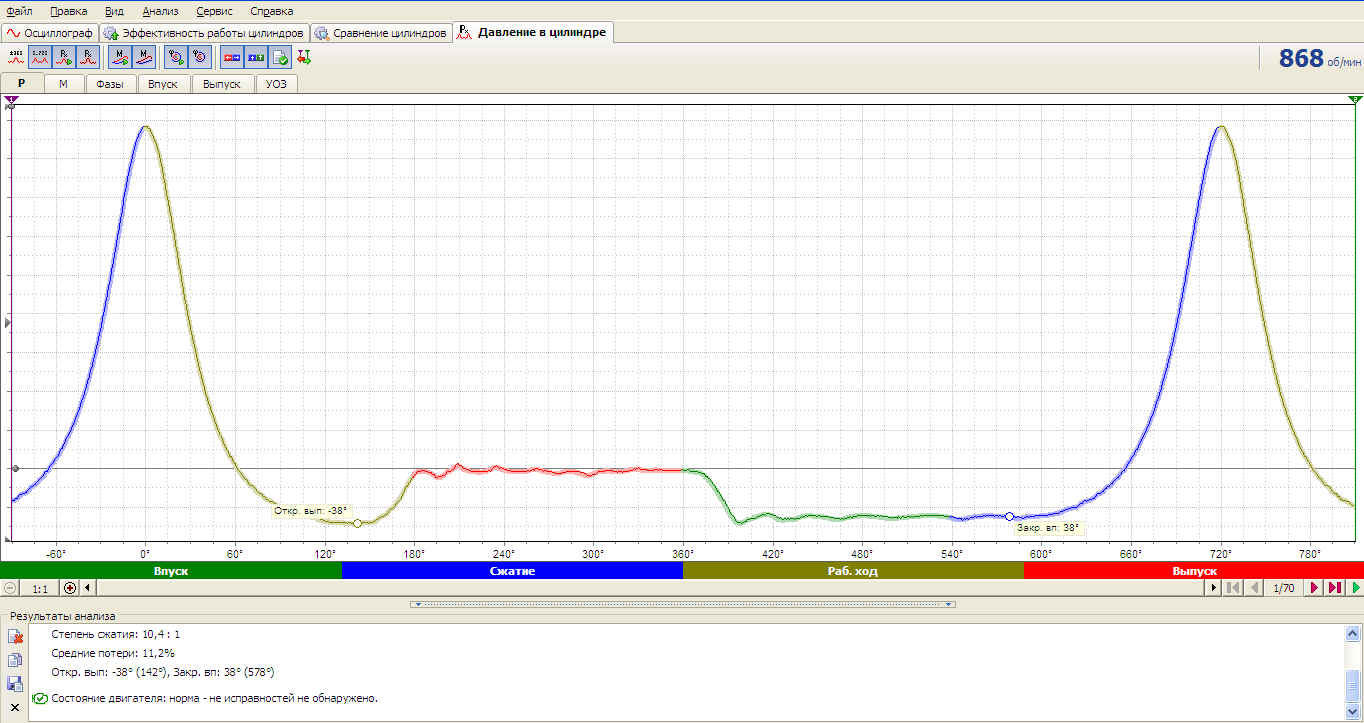Viewport: 1364px width, 723px height.
Task: Open the УОЗ sub-tab
Action: pyautogui.click(x=276, y=84)
